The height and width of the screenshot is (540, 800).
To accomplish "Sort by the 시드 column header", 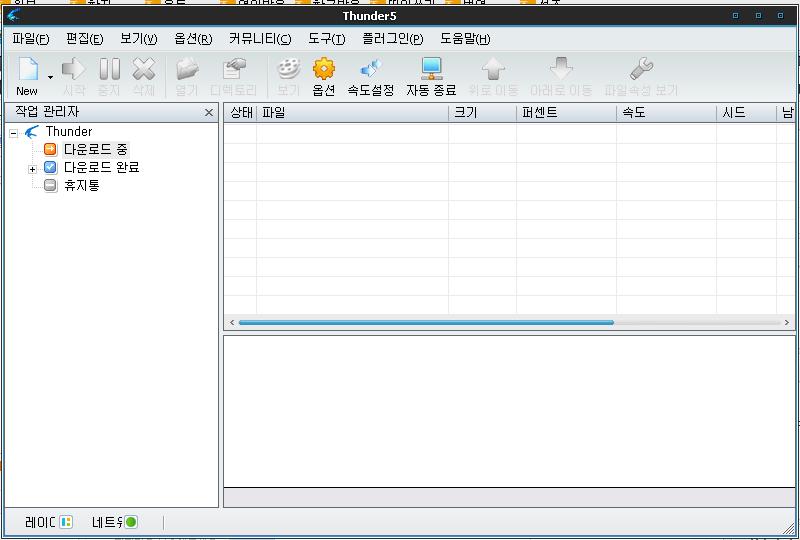I will tap(746, 113).
